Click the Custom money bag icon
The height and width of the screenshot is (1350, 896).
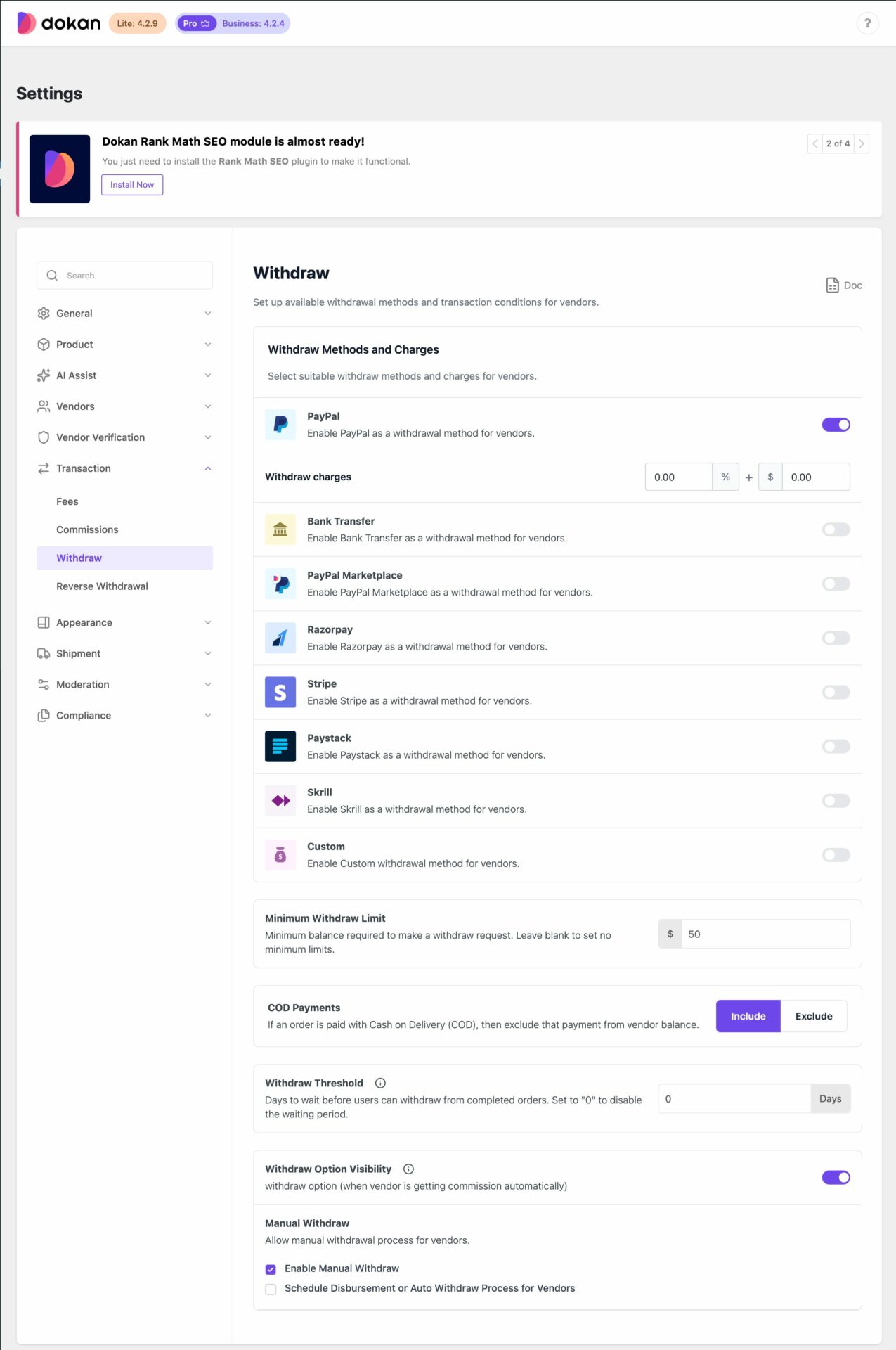[x=280, y=855]
